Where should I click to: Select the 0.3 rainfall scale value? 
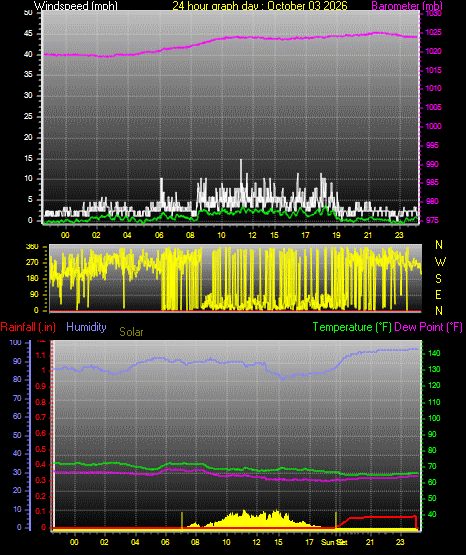[41, 481]
